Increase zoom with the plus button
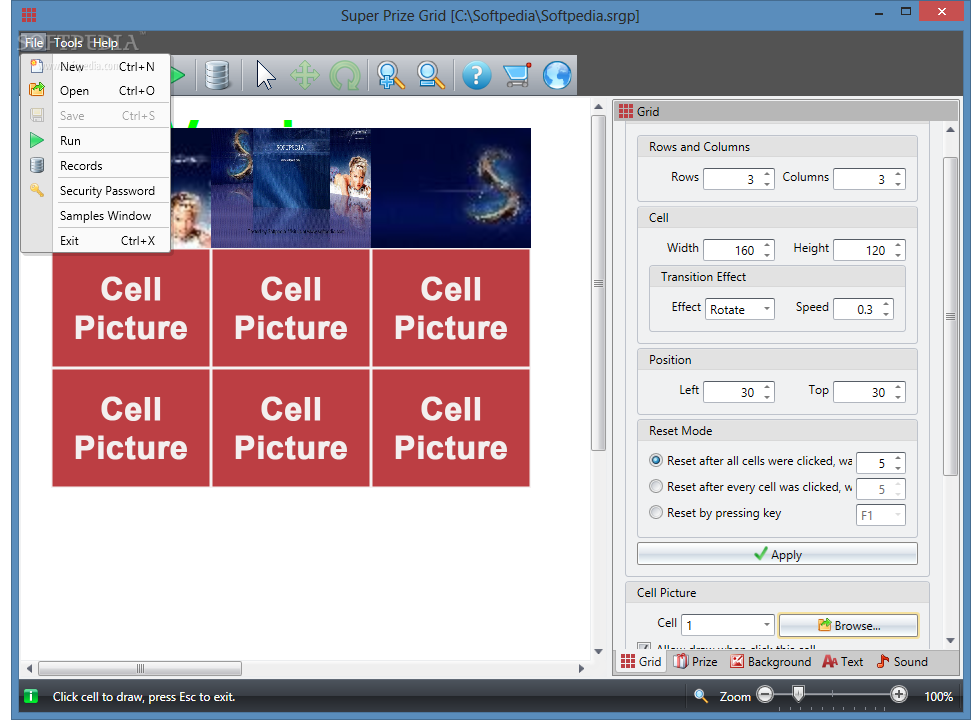Screen dimensions: 971x720 click(899, 695)
